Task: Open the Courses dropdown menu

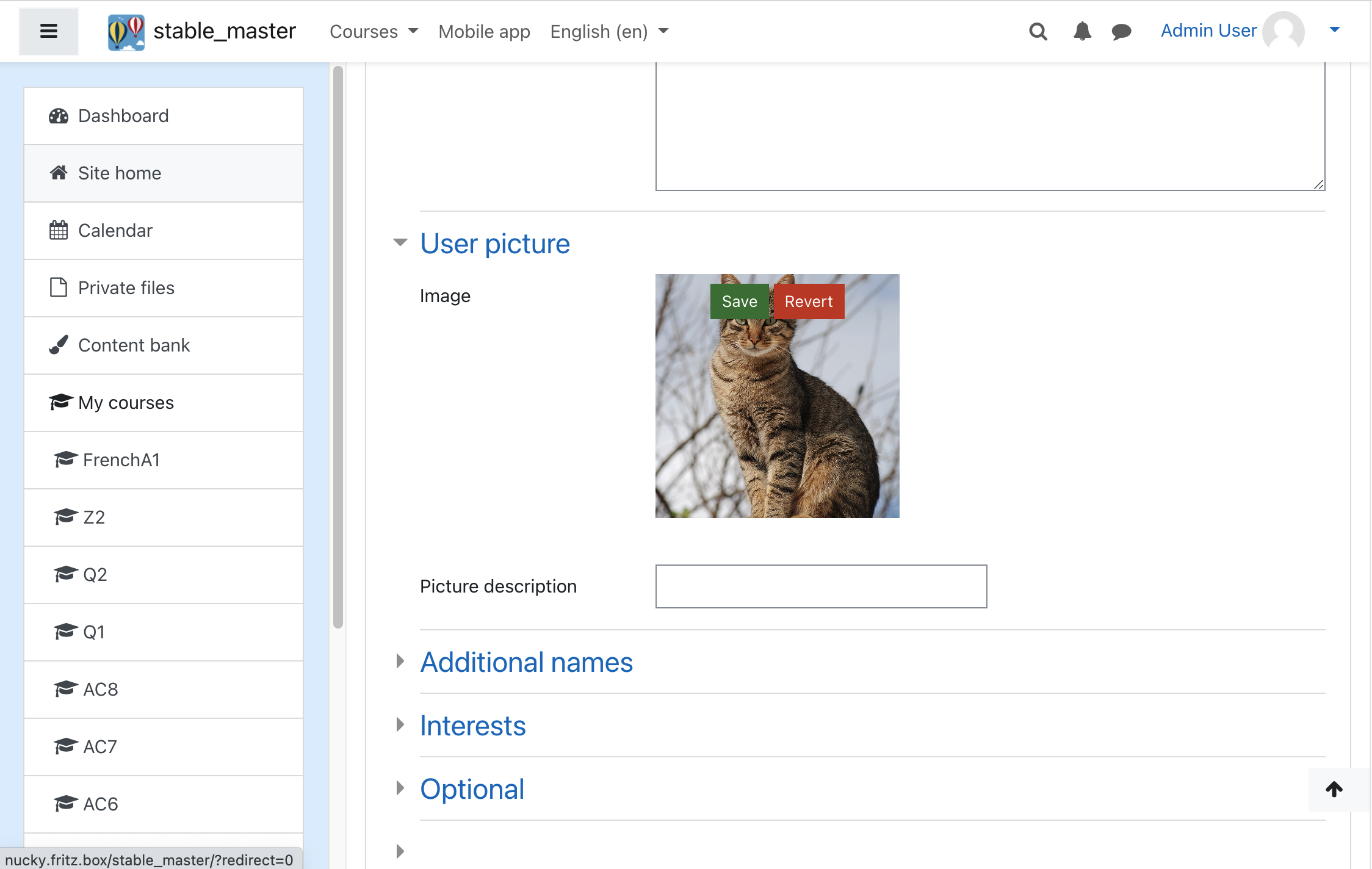Action: [374, 31]
